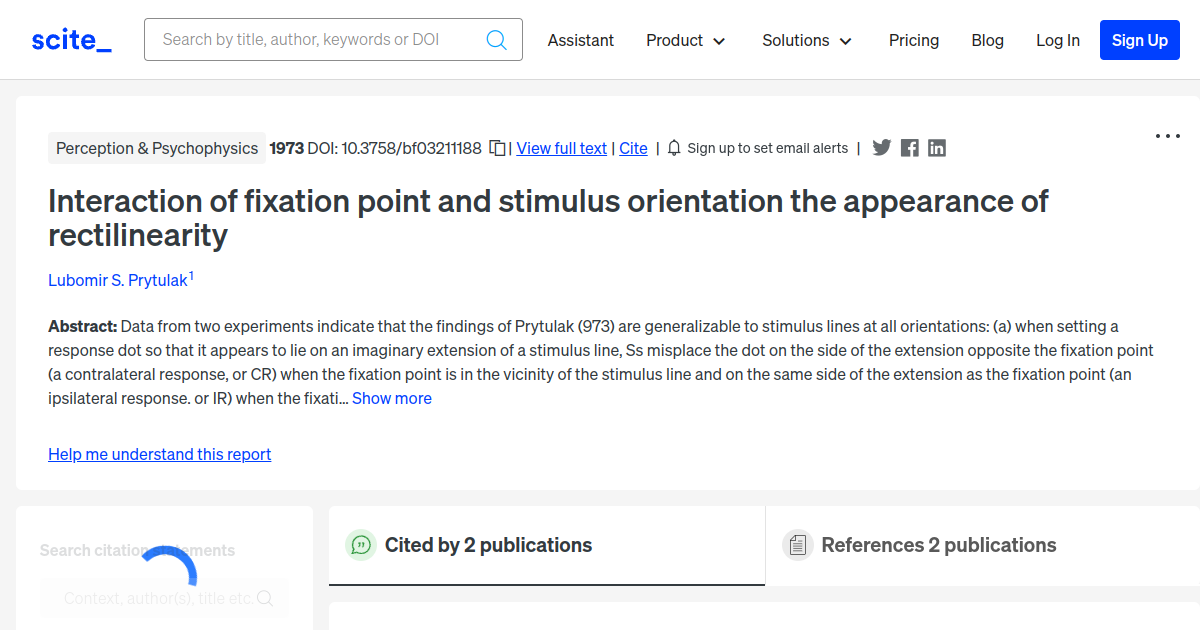Screen dimensions: 1200x630
Task: Select the Cited by 2 publications tab
Action: [487, 545]
